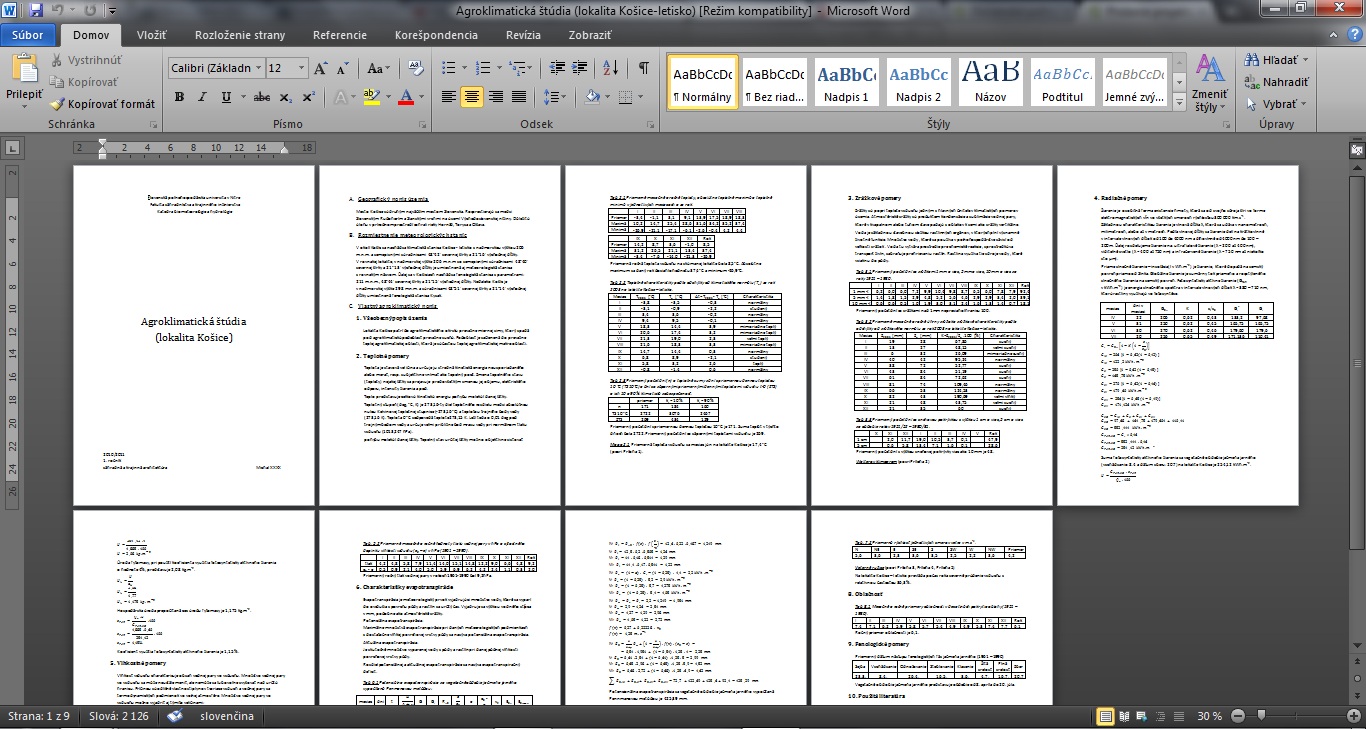Click the Format Painter (Kopírovať formát) button
The height and width of the screenshot is (729, 1366).
(x=104, y=104)
